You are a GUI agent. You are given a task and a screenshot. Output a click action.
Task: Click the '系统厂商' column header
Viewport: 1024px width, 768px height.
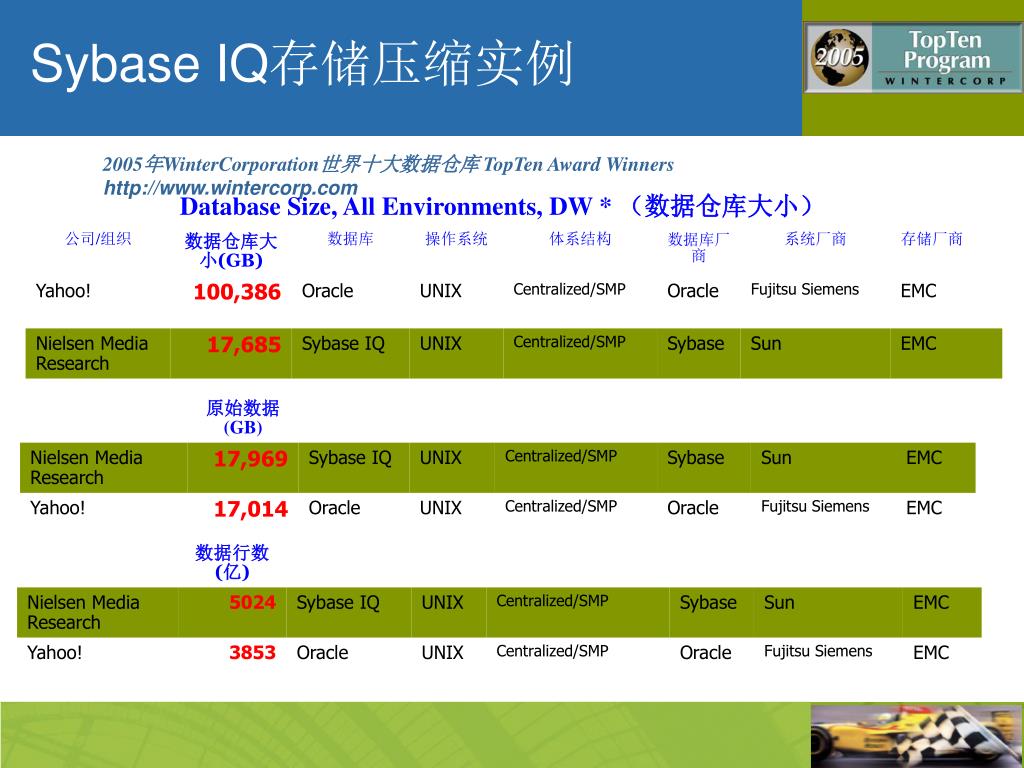coord(815,238)
